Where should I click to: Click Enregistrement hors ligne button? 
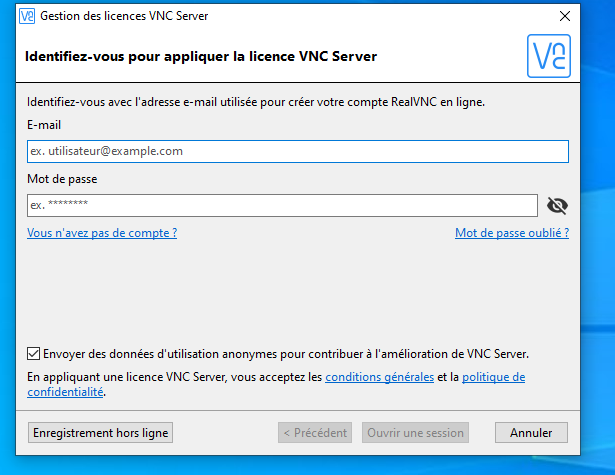(x=100, y=433)
